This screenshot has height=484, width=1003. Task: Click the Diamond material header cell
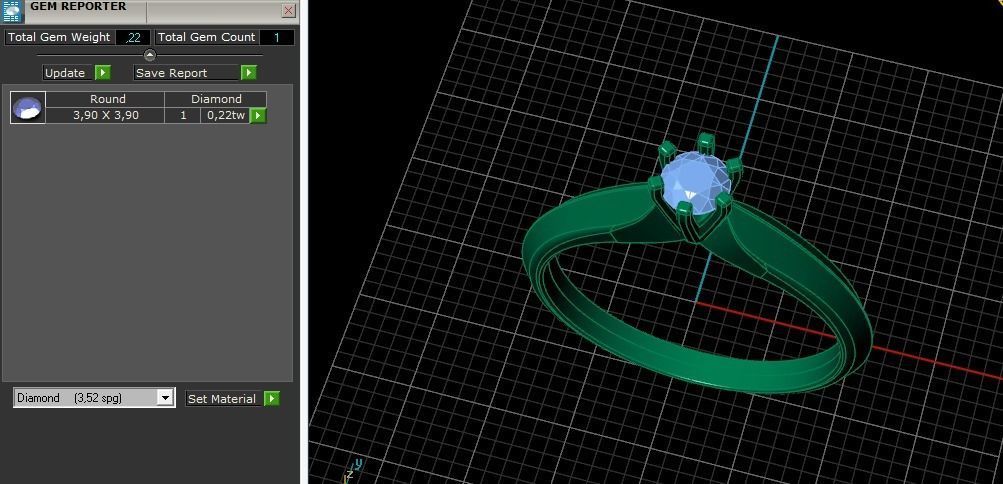pos(216,99)
